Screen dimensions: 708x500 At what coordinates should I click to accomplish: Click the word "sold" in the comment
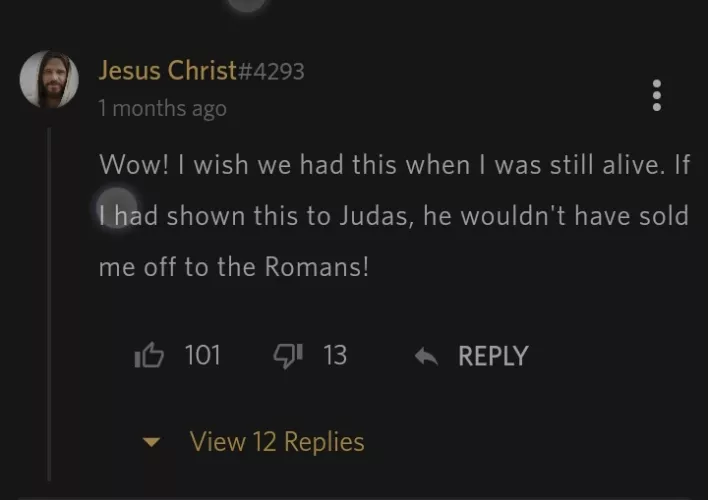664,216
